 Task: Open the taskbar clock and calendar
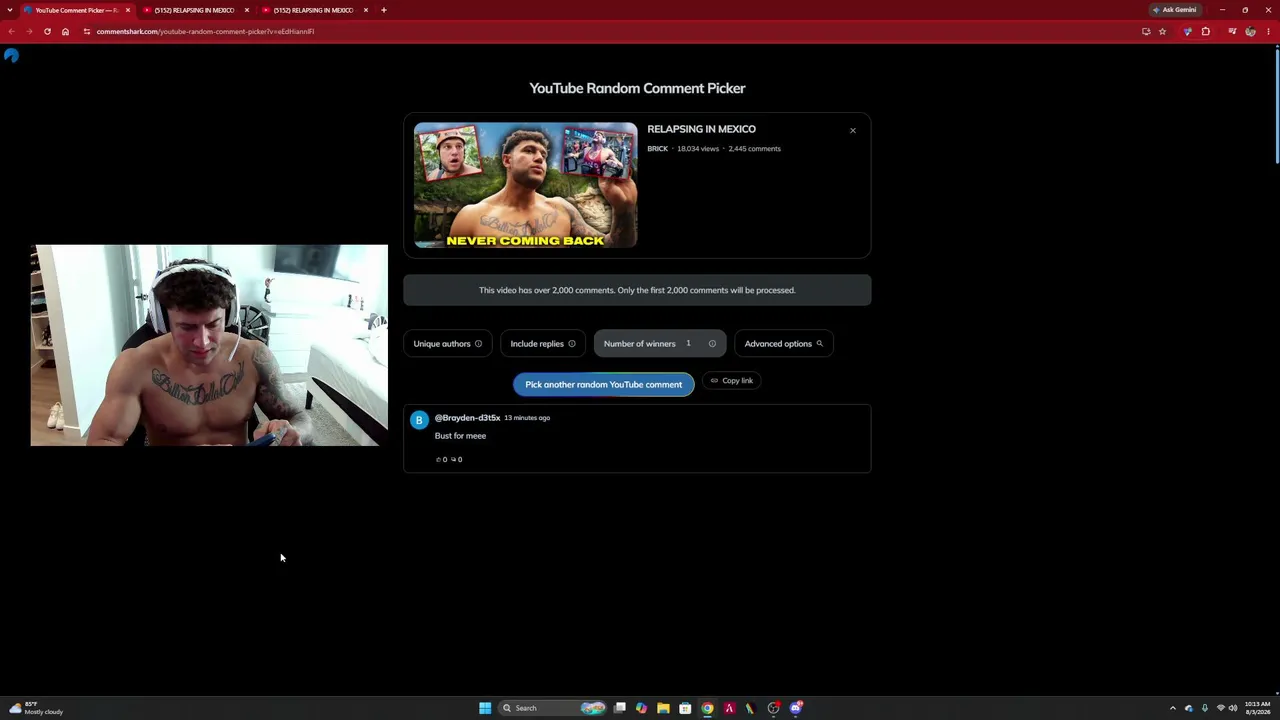click(1258, 708)
